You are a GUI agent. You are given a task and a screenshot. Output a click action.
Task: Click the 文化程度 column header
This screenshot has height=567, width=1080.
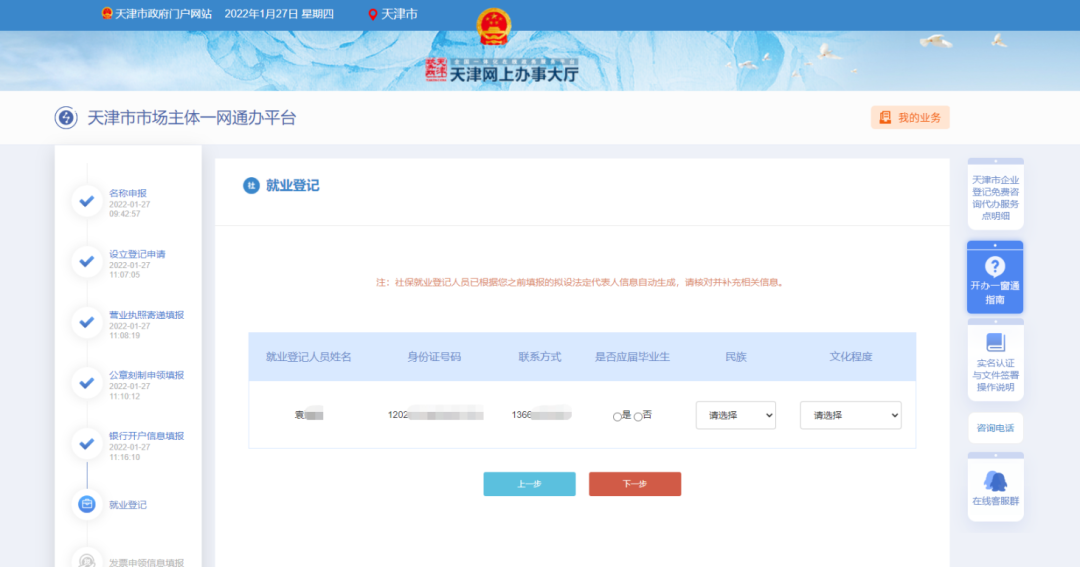(851, 357)
